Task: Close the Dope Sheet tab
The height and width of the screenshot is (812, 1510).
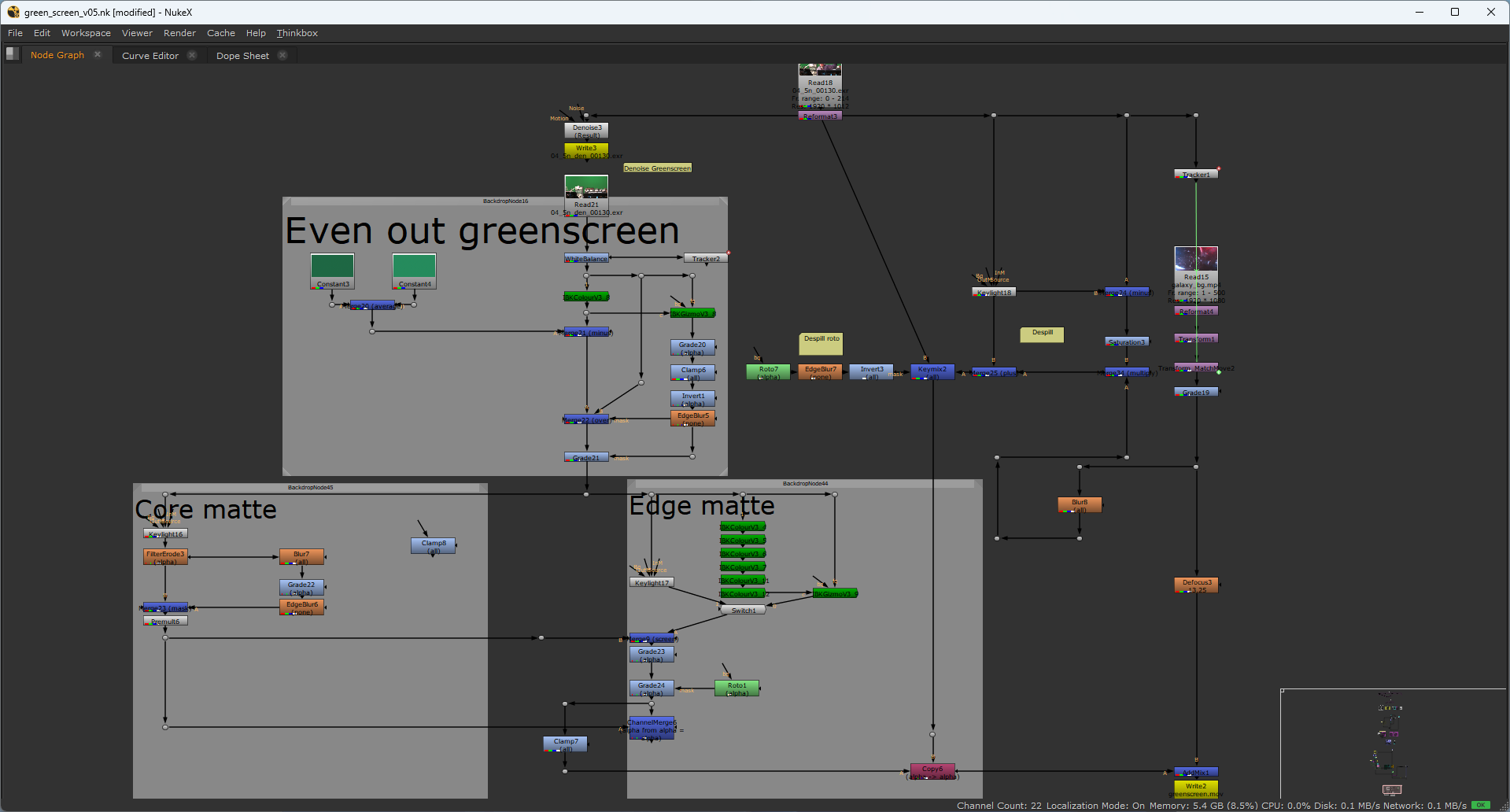Action: [x=282, y=55]
